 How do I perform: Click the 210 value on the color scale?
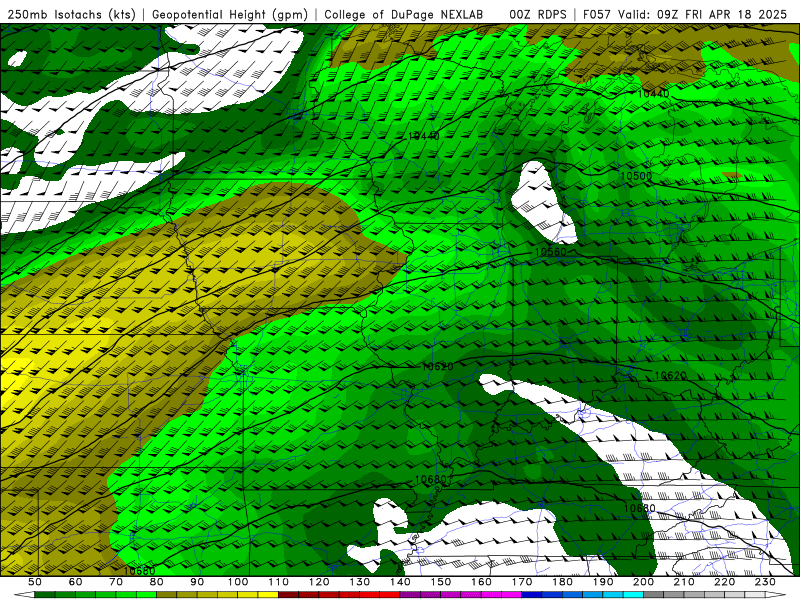click(x=684, y=582)
